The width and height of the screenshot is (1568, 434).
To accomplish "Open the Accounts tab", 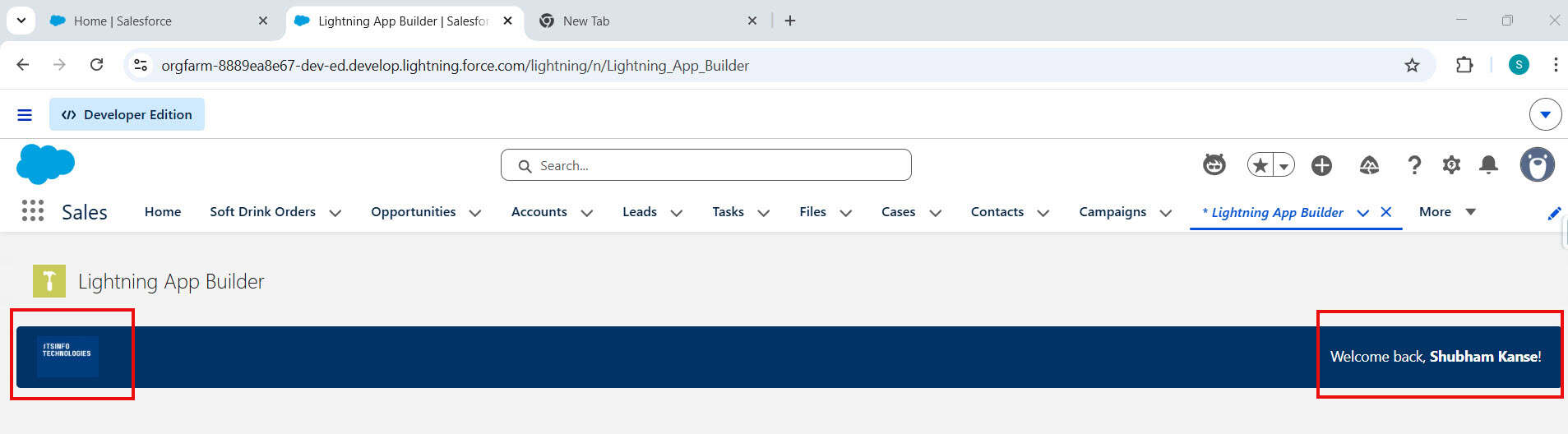I will 539,211.
